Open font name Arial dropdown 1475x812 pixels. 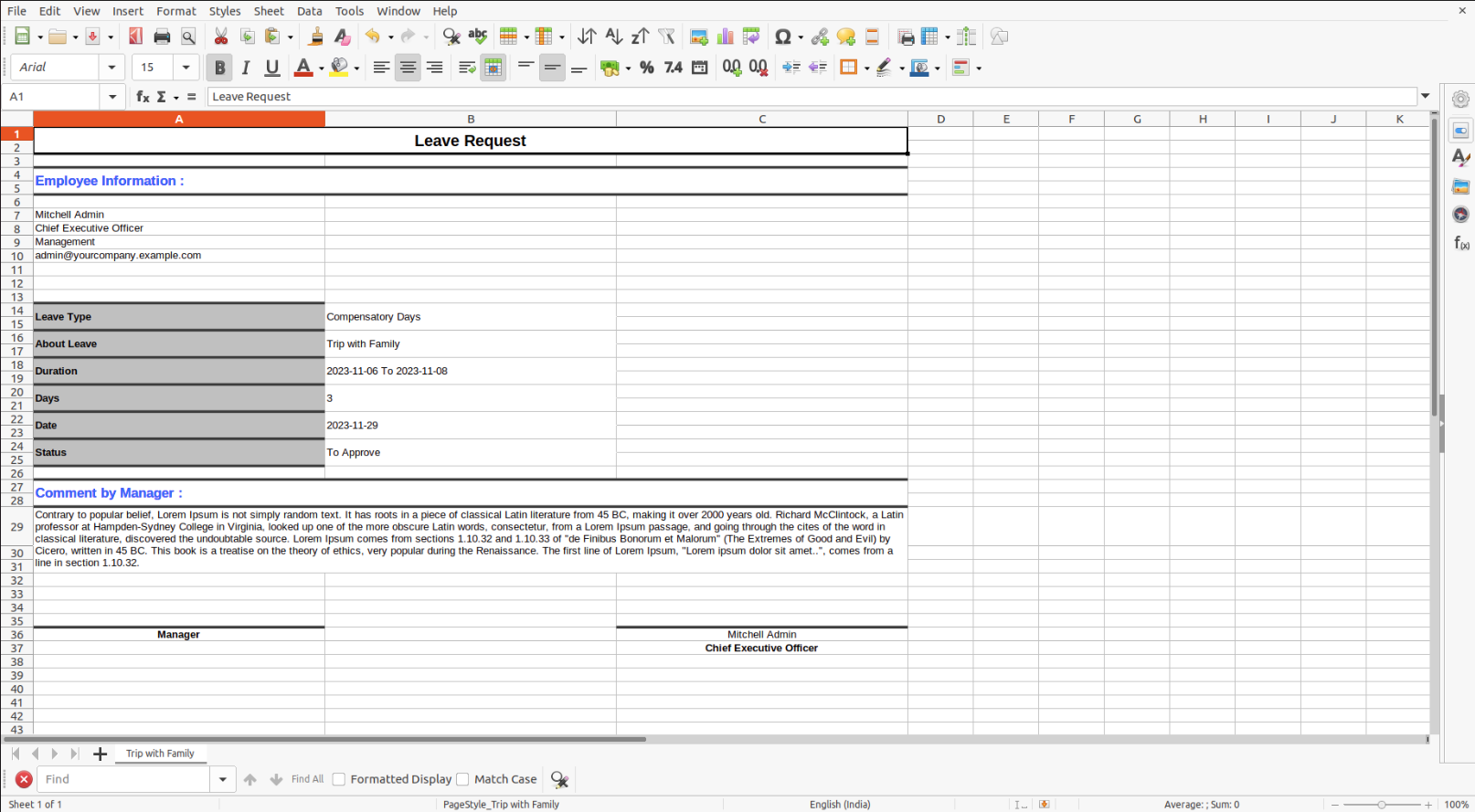111,68
